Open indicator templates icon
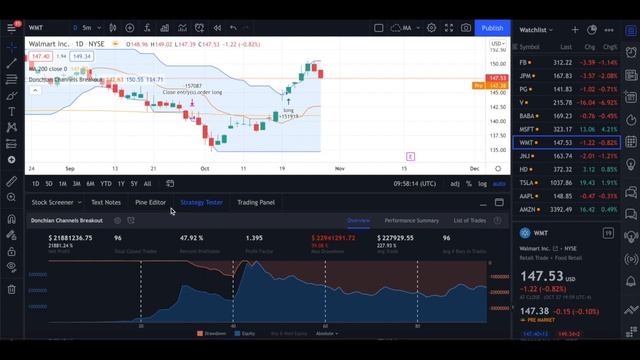640x360 pixels. (x=182, y=28)
